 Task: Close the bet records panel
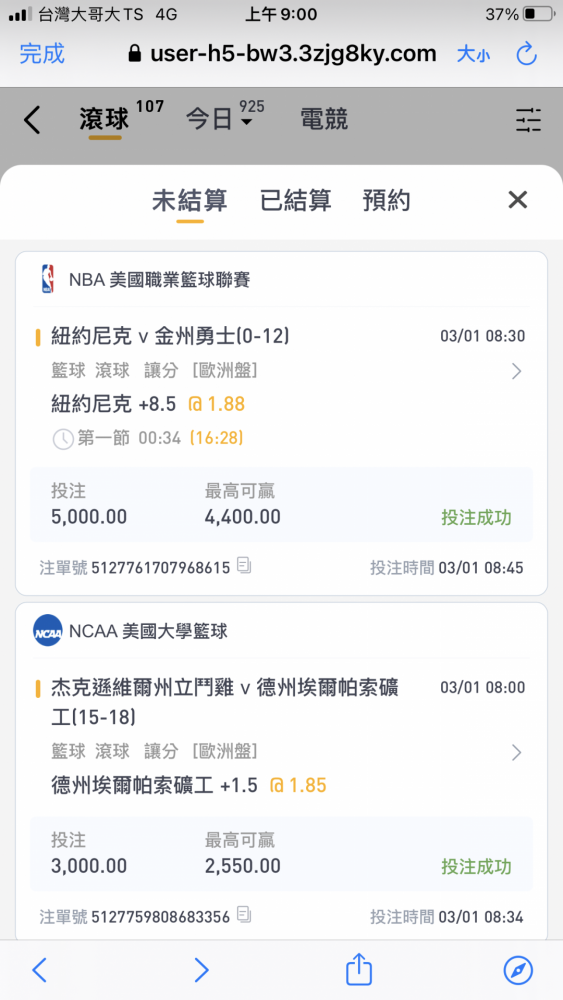tap(517, 200)
